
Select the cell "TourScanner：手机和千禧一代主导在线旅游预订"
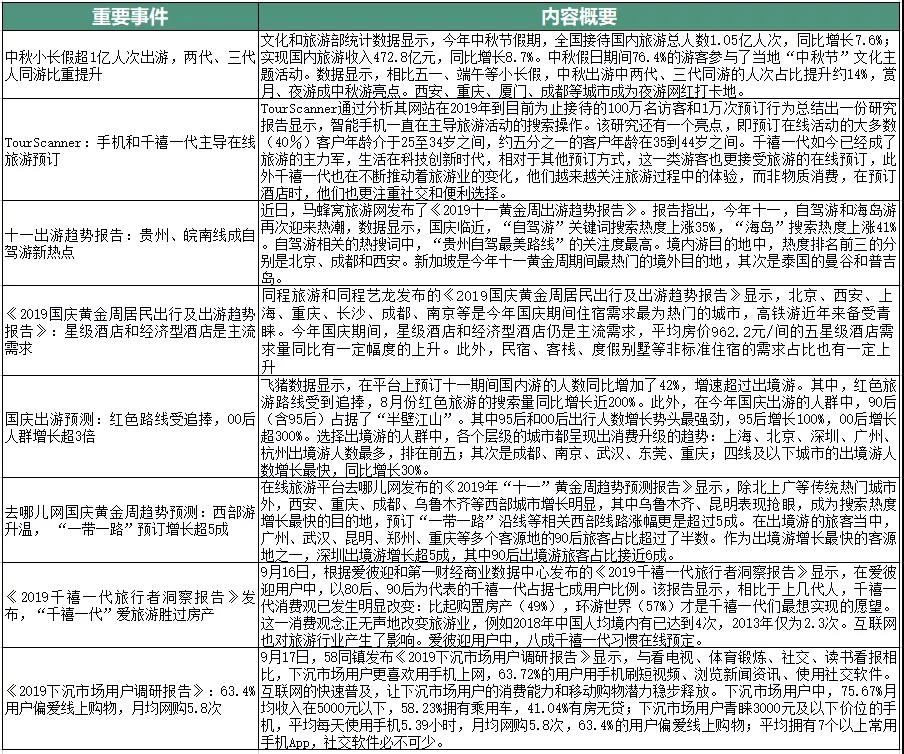130,150
